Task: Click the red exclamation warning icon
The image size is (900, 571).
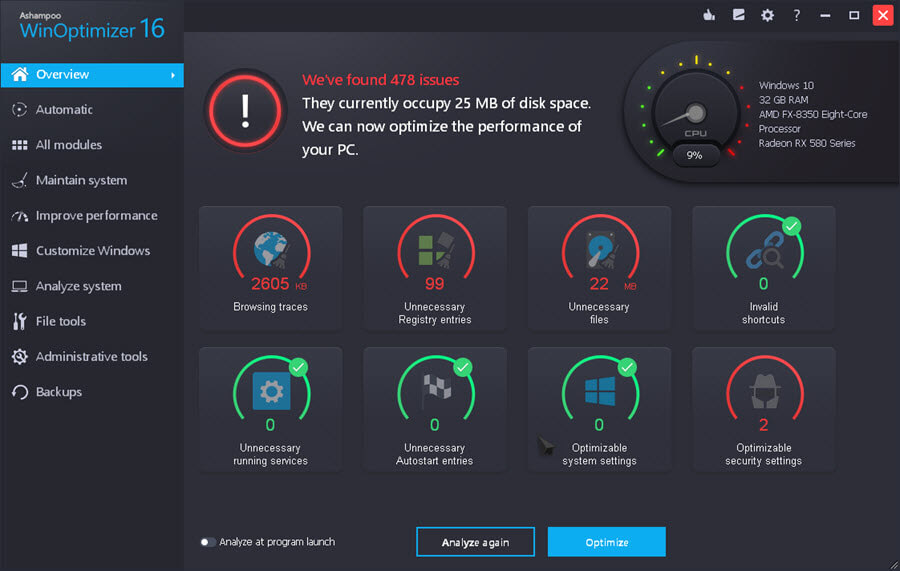Action: [245, 110]
